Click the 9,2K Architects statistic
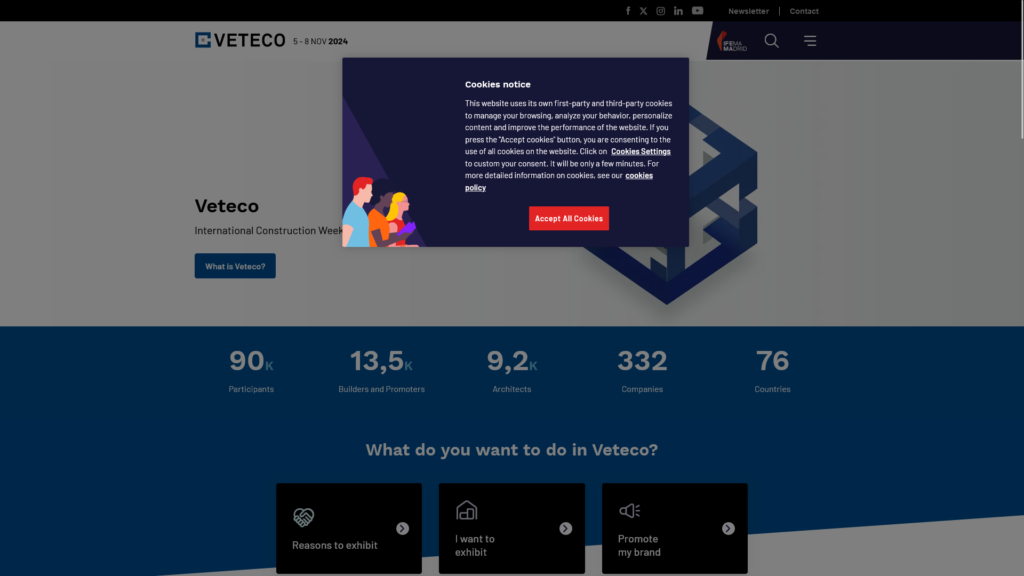Viewport: 1024px width, 576px height. point(512,370)
